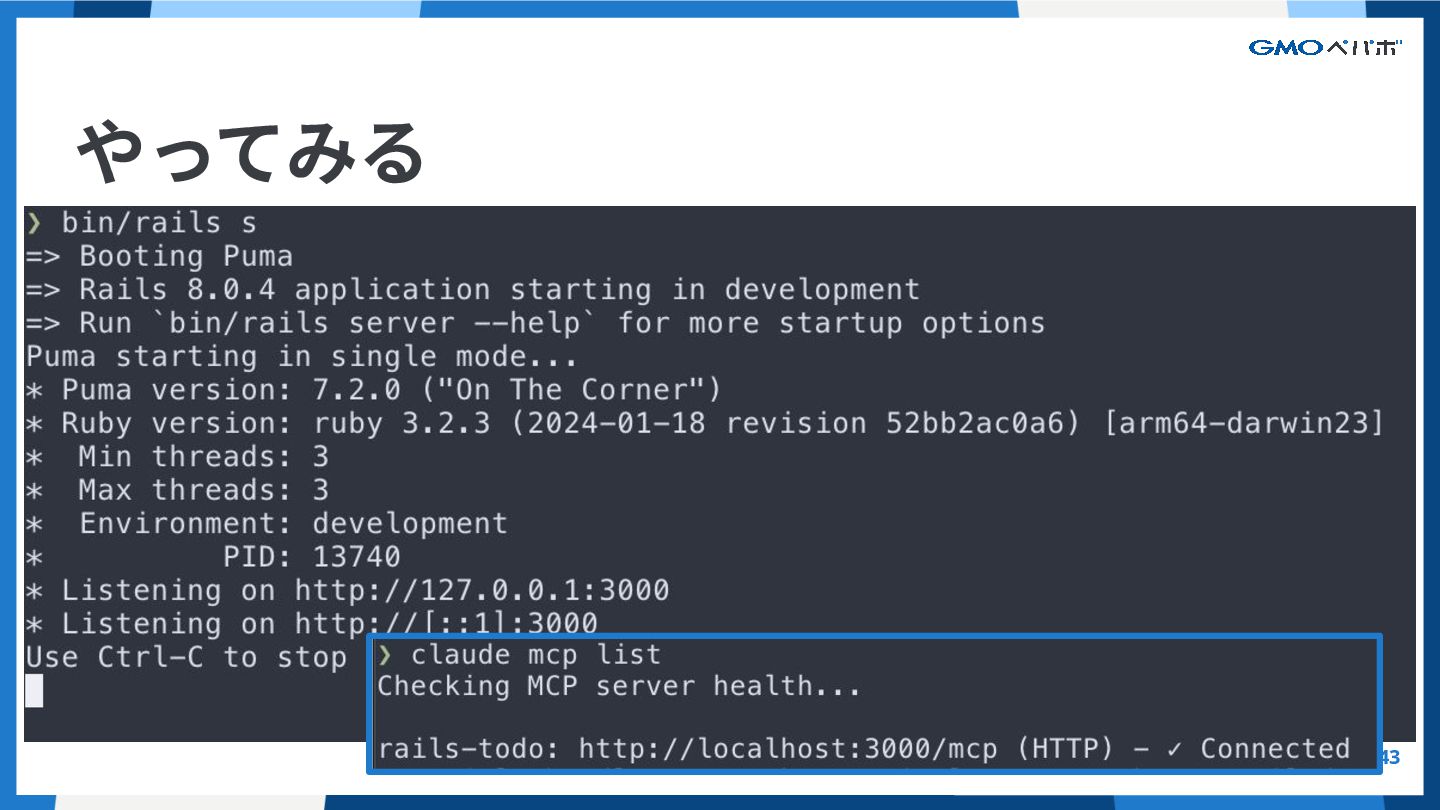Click the green prompt chevron before bin/rails s
The height and width of the screenshot is (810, 1440).
click(x=34, y=222)
